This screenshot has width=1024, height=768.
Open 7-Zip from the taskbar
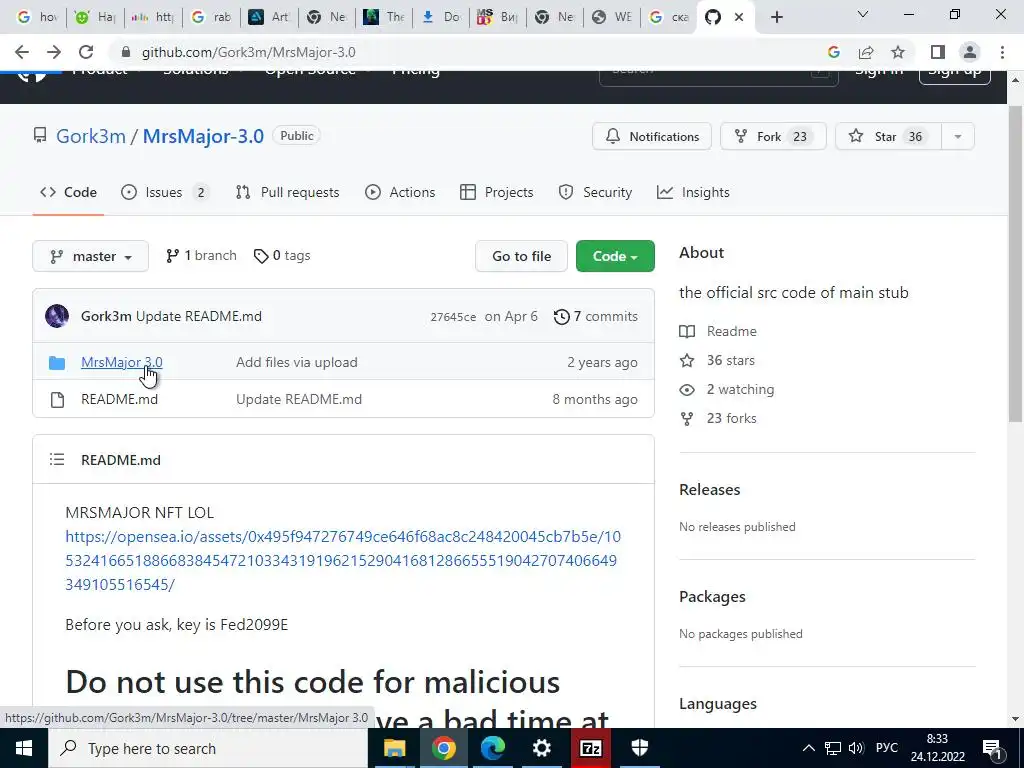tap(590, 748)
